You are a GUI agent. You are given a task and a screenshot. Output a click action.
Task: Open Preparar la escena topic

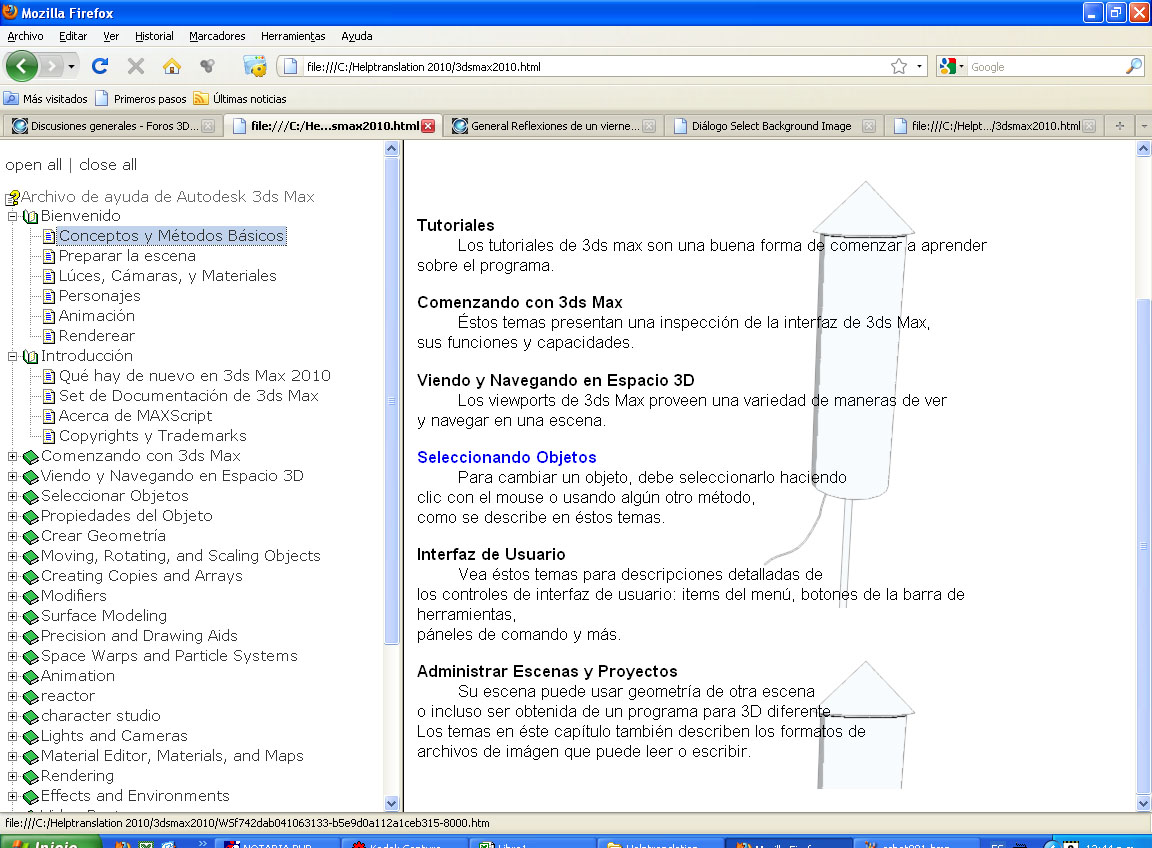point(127,256)
